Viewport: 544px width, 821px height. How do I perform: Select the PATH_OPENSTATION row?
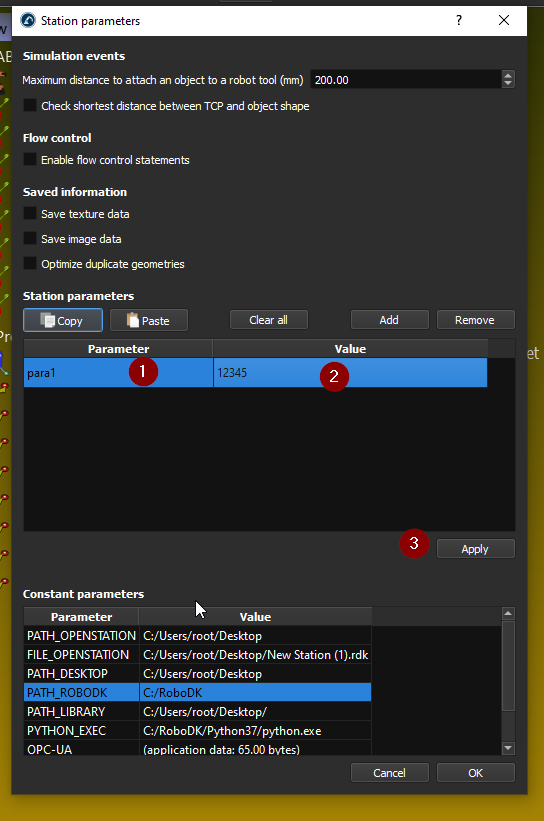point(197,636)
